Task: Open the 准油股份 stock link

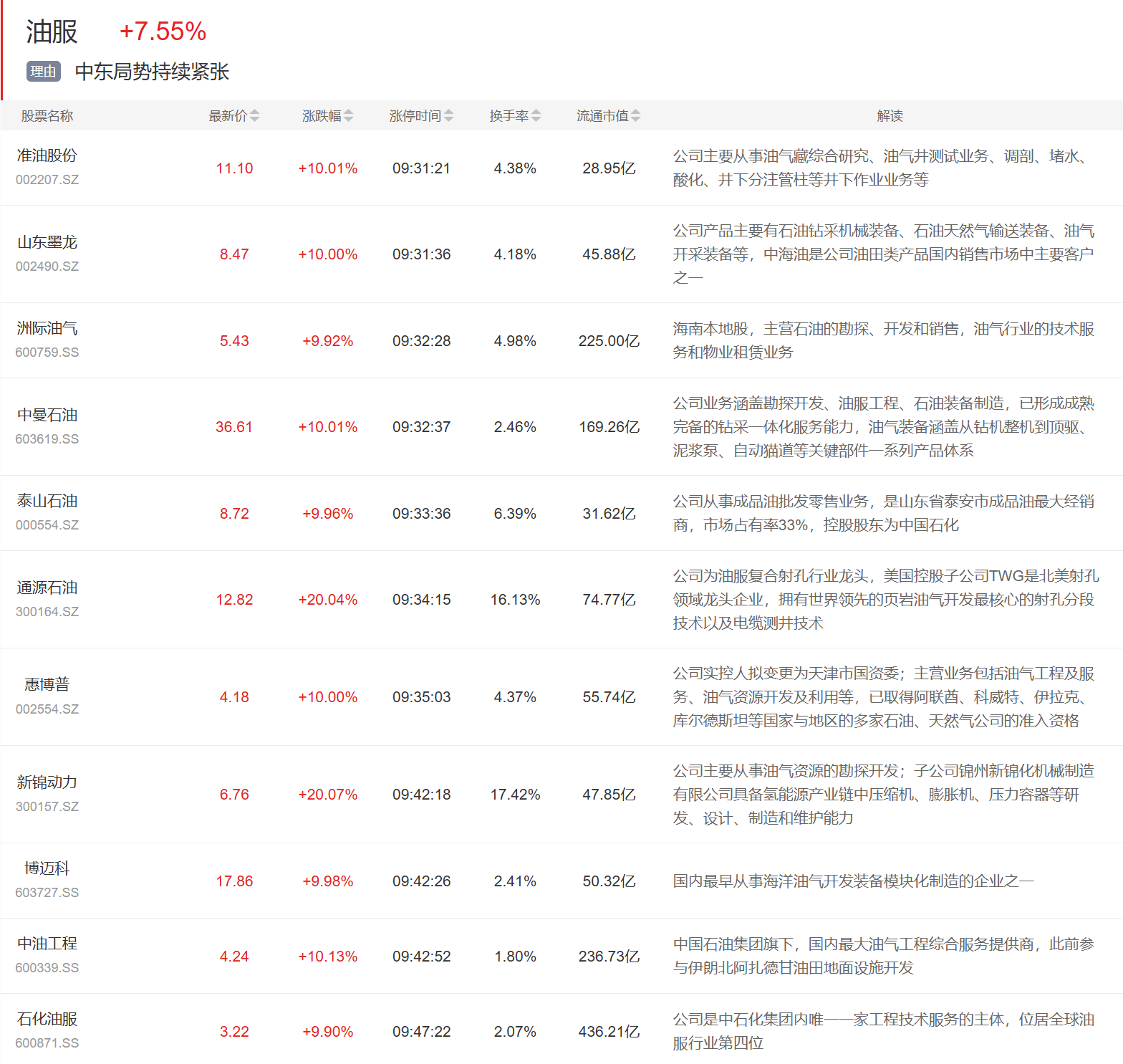Action: pos(47,156)
